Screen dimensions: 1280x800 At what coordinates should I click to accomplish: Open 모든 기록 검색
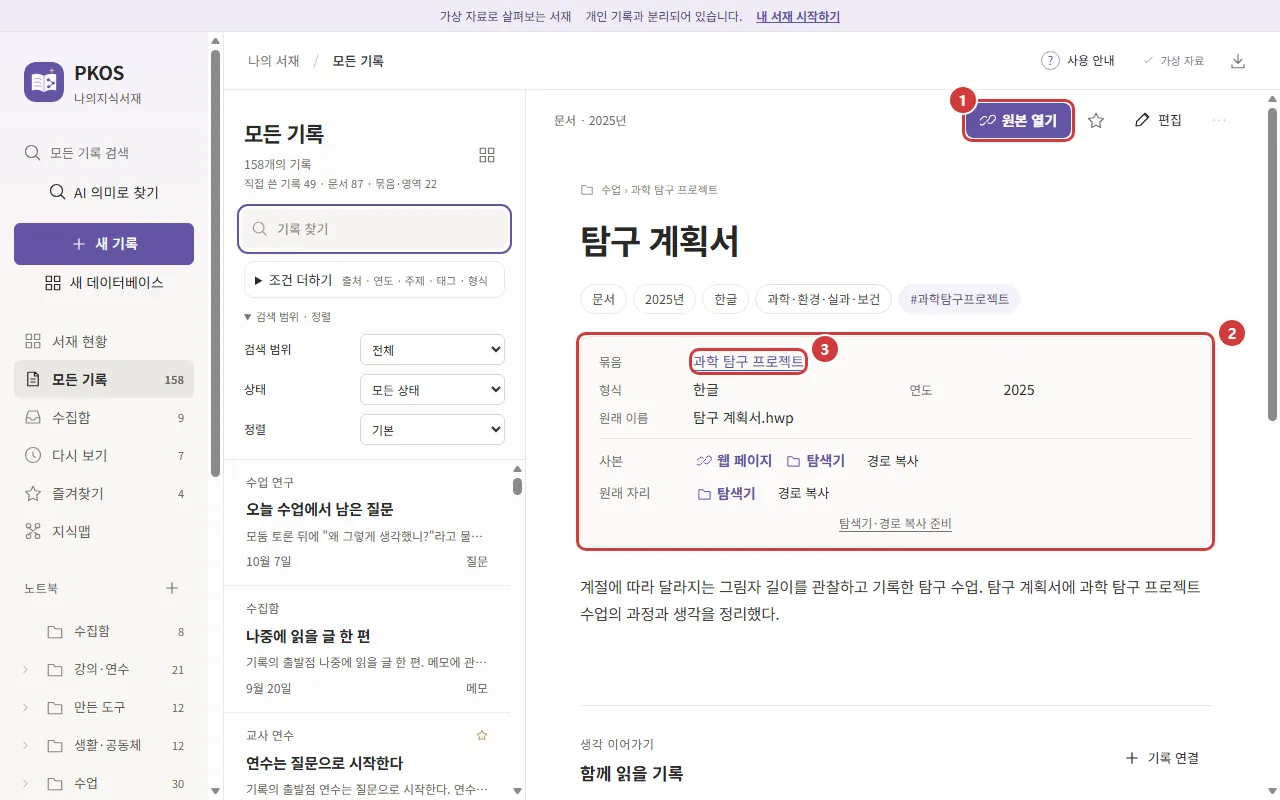104,153
